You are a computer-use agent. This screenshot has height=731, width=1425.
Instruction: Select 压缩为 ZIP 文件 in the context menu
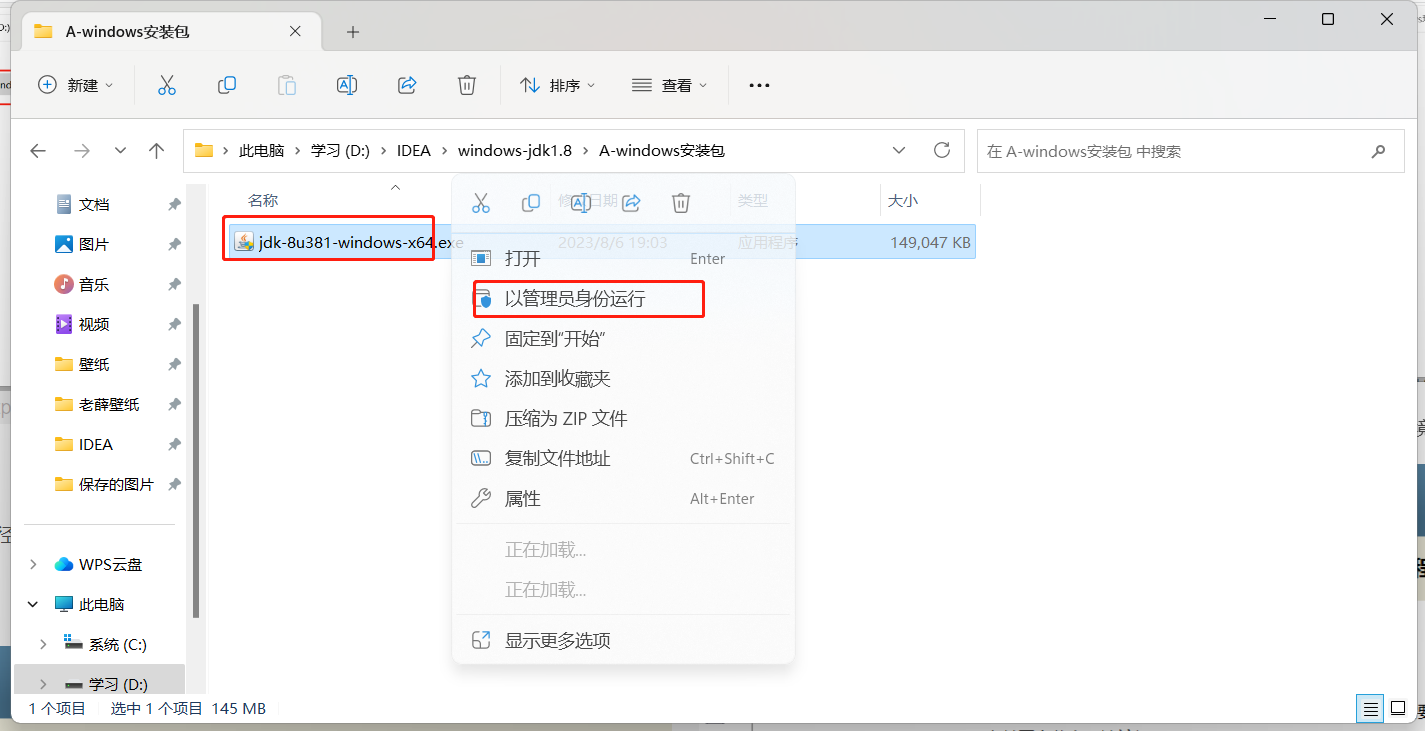point(623,419)
